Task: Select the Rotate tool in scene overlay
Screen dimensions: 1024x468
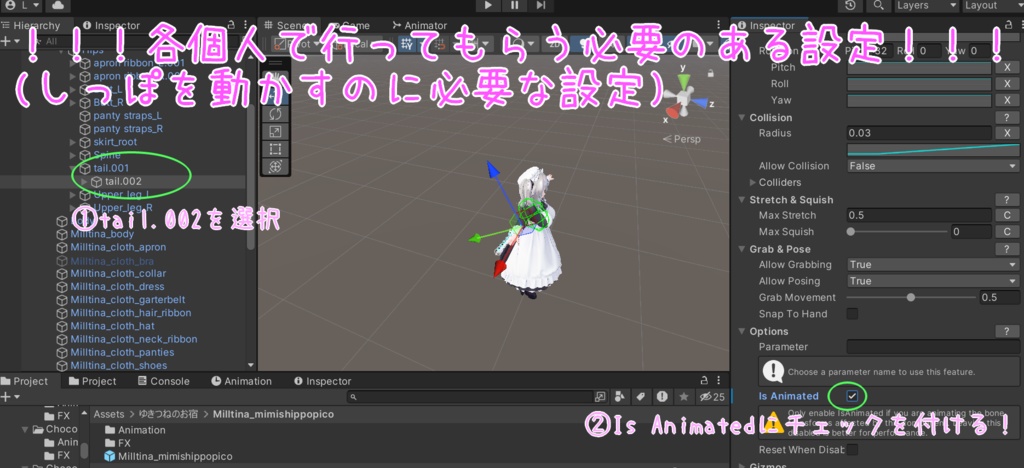Action: pyautogui.click(x=275, y=114)
